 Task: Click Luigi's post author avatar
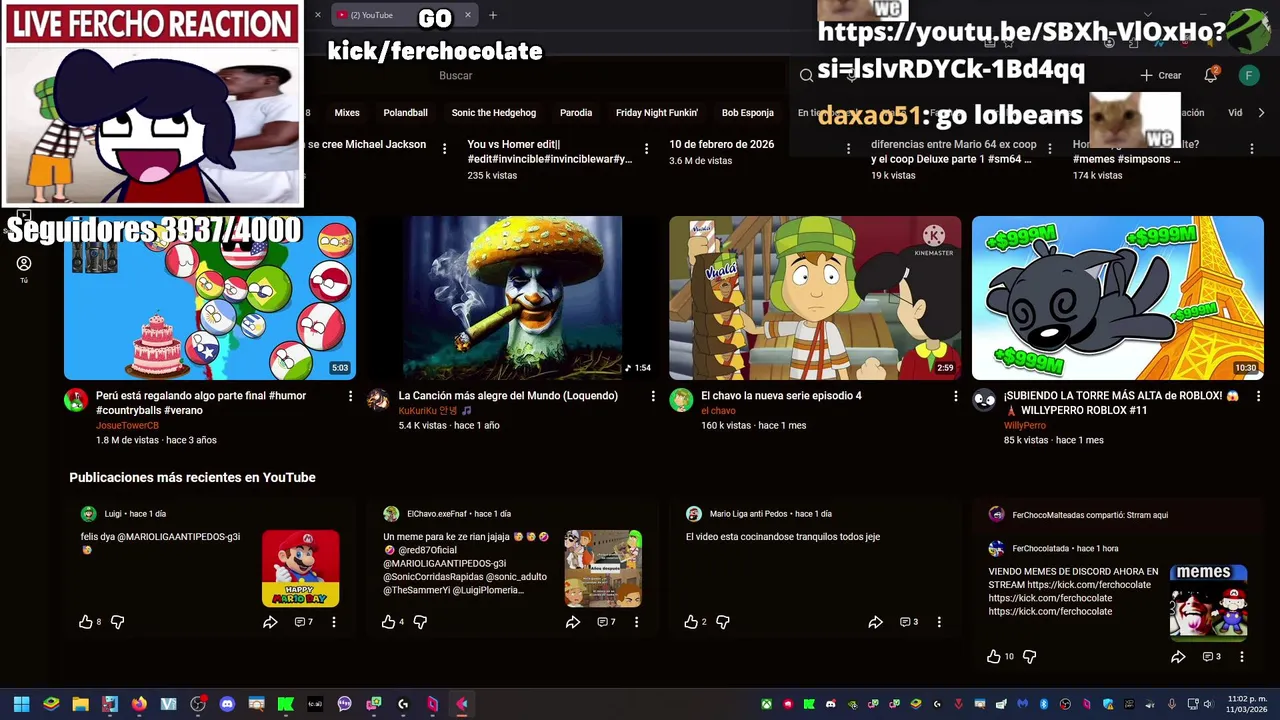click(88, 514)
